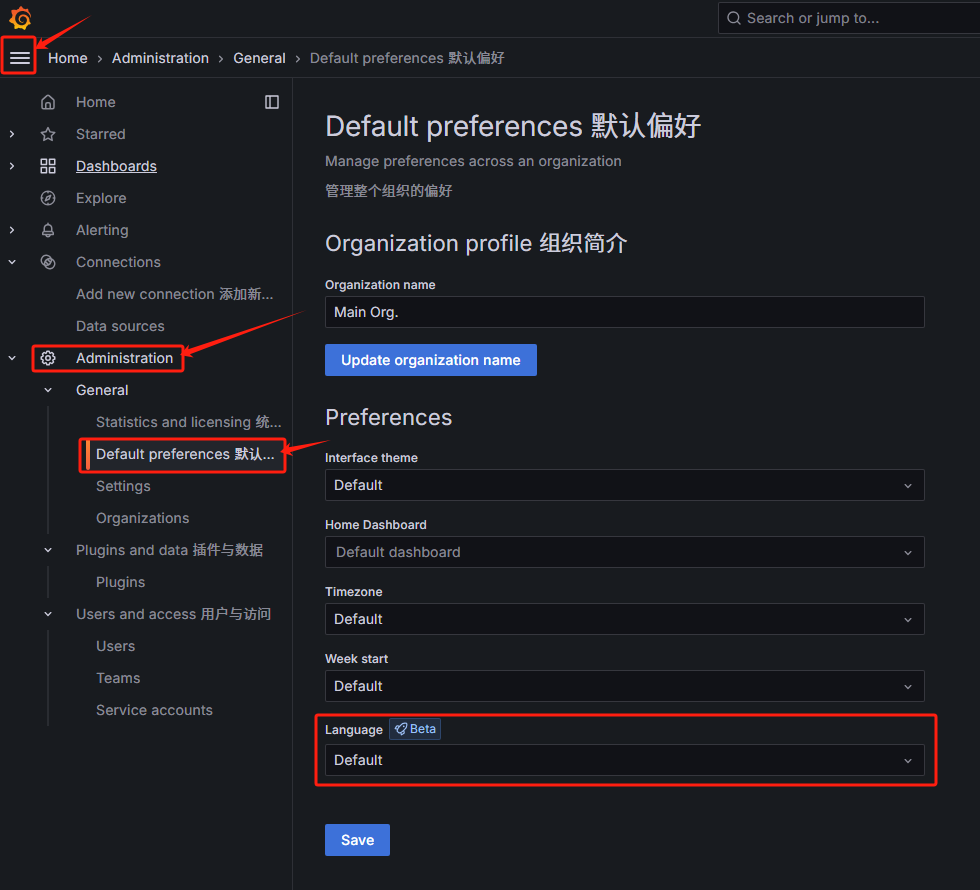The width and height of the screenshot is (980, 890).
Task: Open the Language dropdown
Action: [624, 760]
